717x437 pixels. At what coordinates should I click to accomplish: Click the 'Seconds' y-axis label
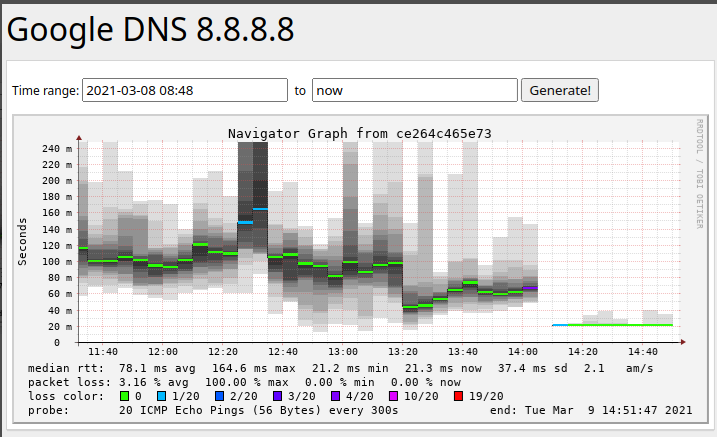click(x=22, y=242)
